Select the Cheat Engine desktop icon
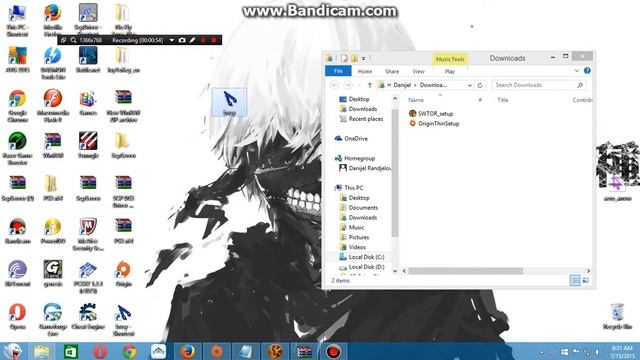 [x=88, y=316]
